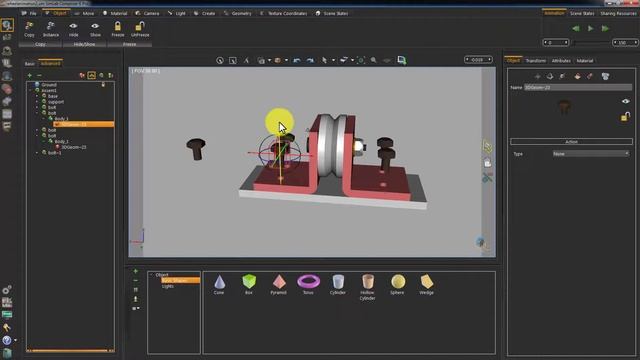Click the Instance icon in the ribbon
The height and width of the screenshot is (360, 640).
pos(51,27)
